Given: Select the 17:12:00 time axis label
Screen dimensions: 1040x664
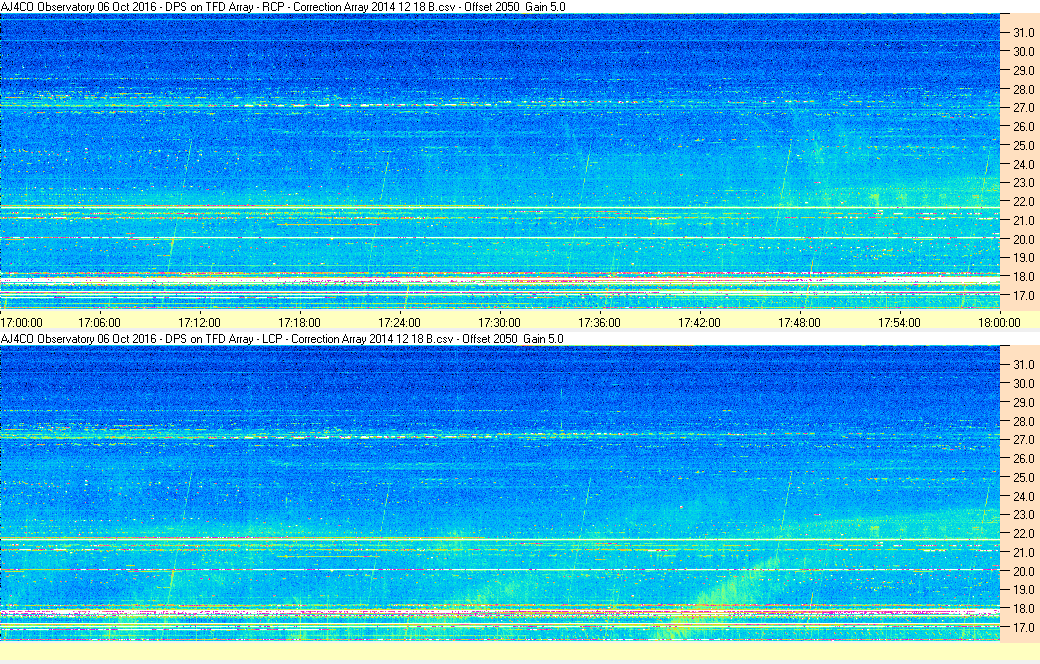Looking at the screenshot, I should pos(200,322).
